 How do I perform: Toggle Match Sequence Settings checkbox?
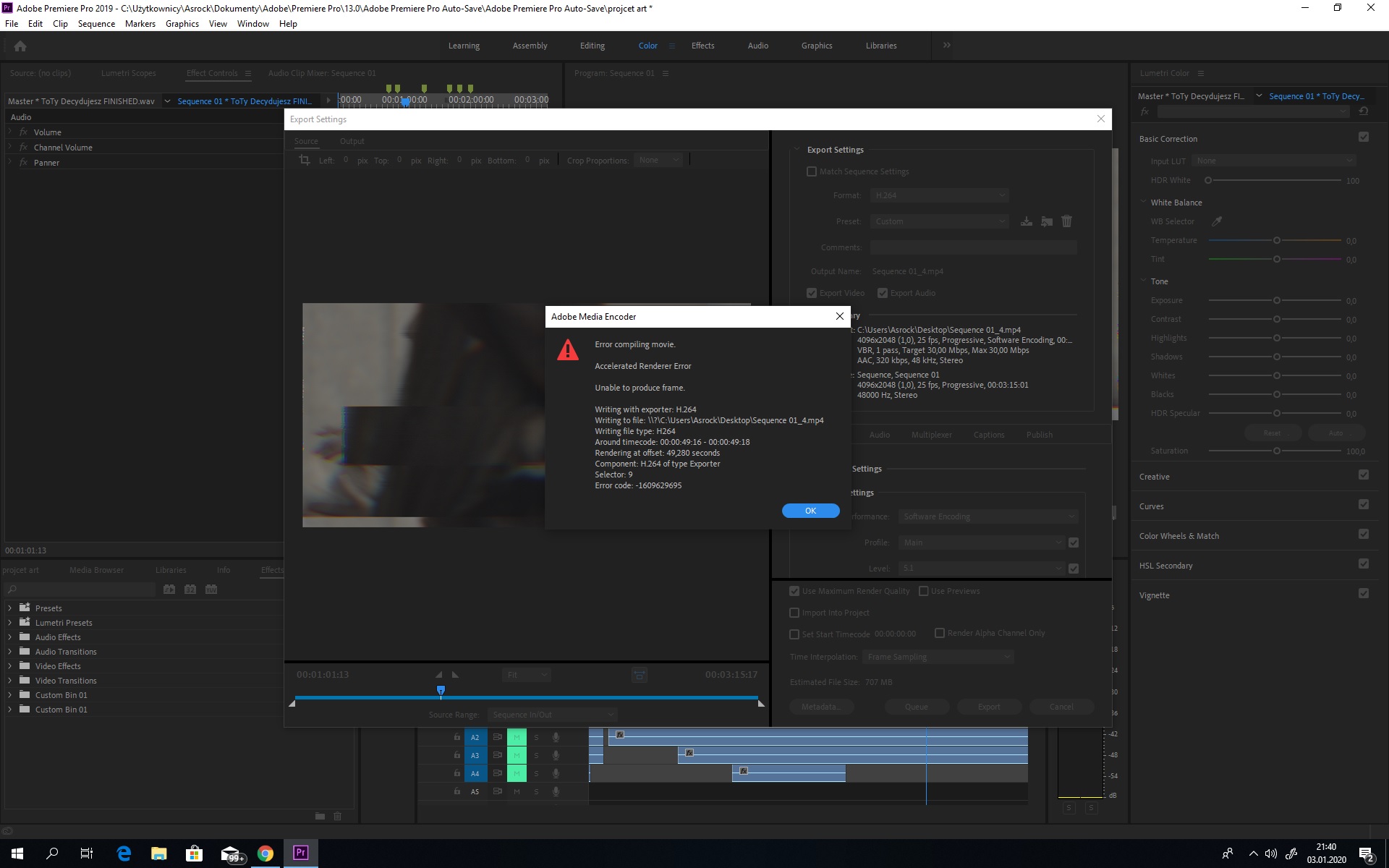[x=812, y=171]
